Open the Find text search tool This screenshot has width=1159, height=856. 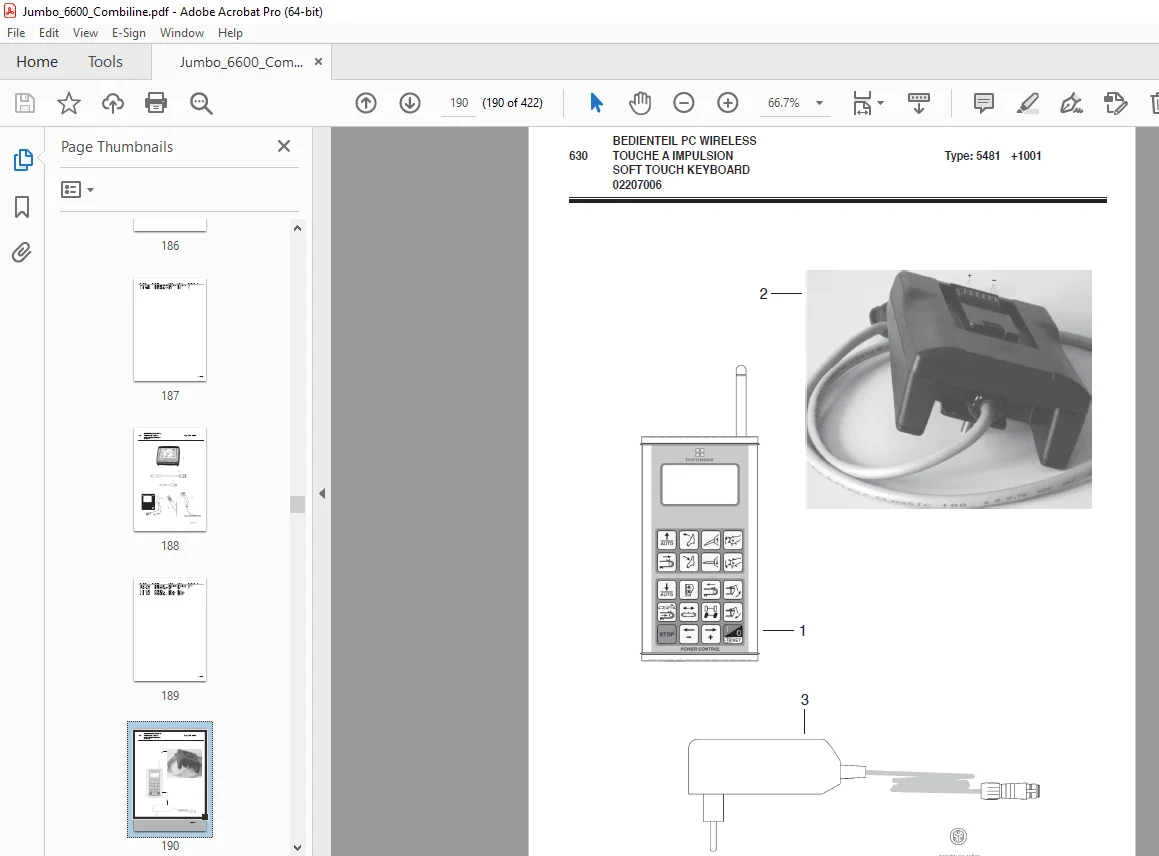201,103
